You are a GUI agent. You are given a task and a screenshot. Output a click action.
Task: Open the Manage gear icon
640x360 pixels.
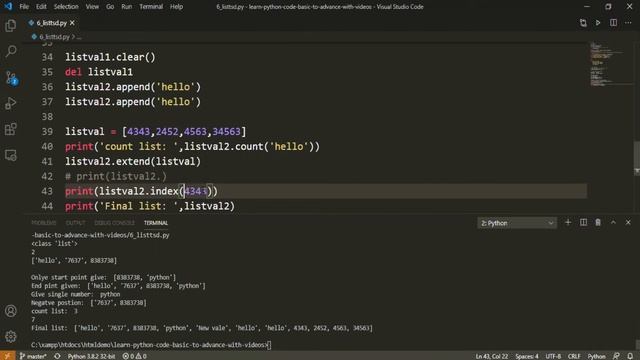click(x=11, y=336)
